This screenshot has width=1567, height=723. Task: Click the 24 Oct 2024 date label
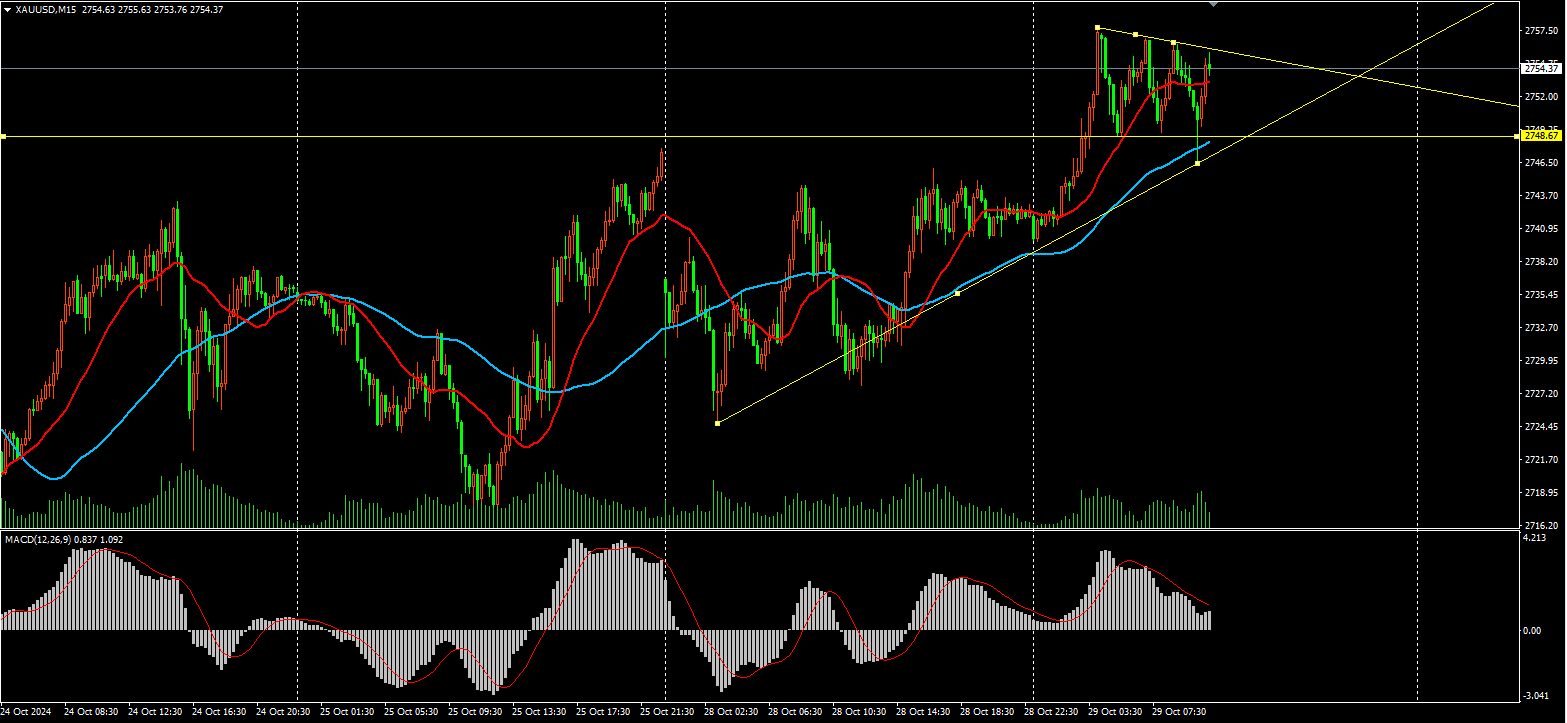click(25, 712)
